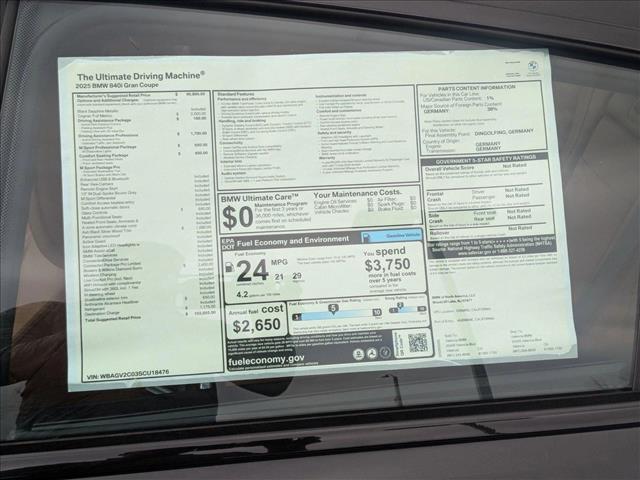Click the EPA seal icon in the dark footer

click(x=358, y=354)
